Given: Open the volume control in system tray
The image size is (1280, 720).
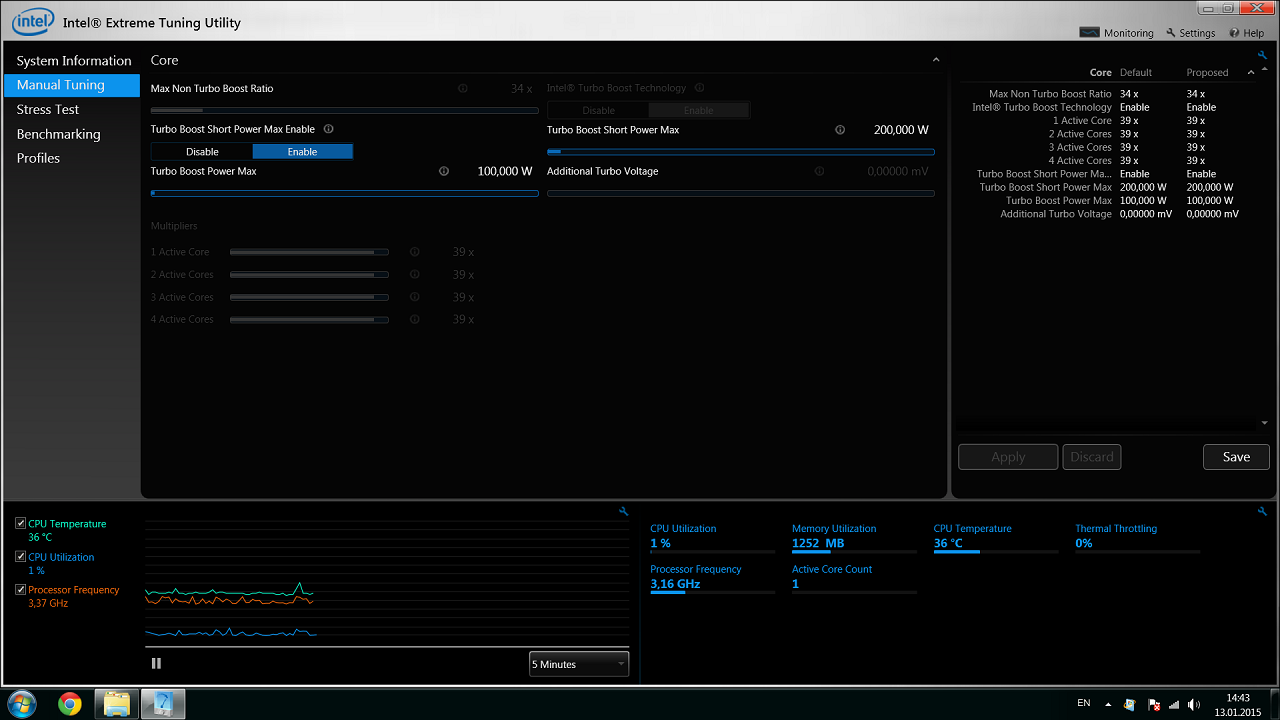Looking at the screenshot, I should pos(1194,704).
